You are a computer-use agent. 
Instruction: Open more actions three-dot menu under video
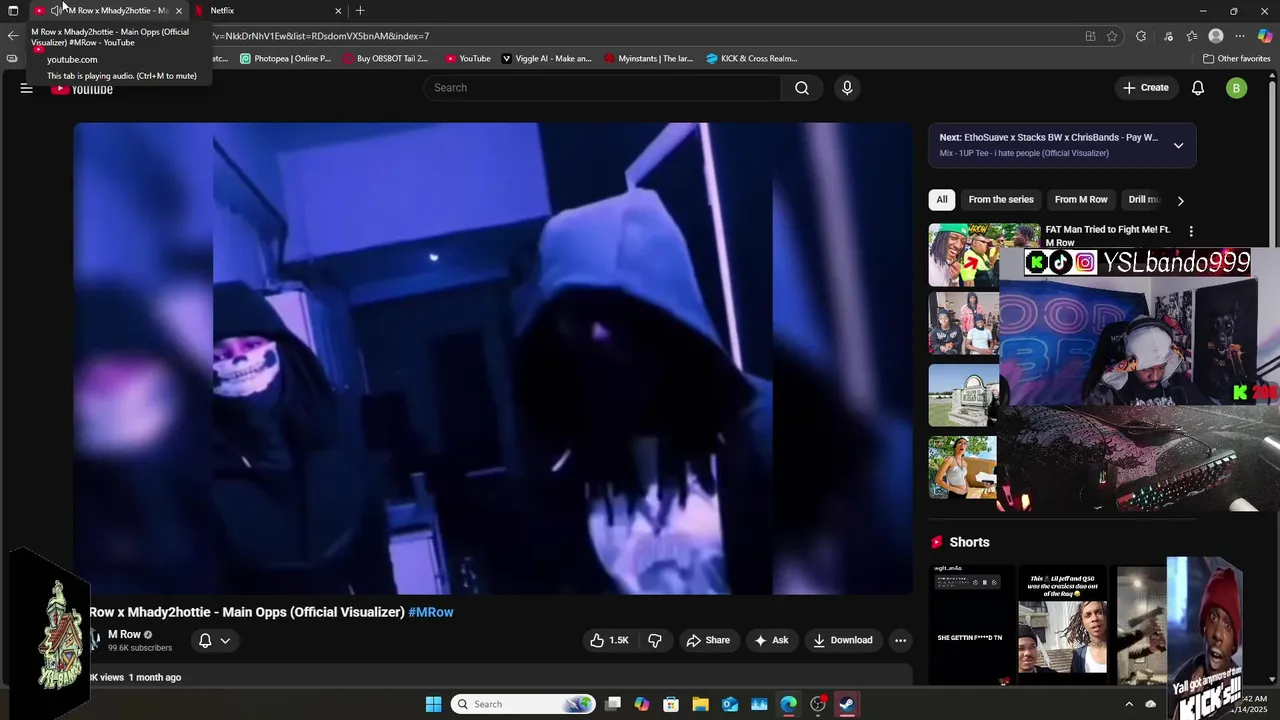900,640
